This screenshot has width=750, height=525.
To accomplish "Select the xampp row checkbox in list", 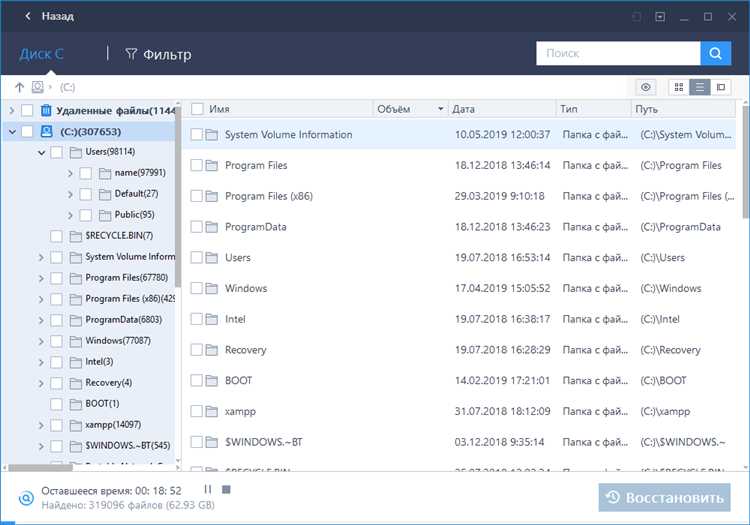I will pos(197,411).
